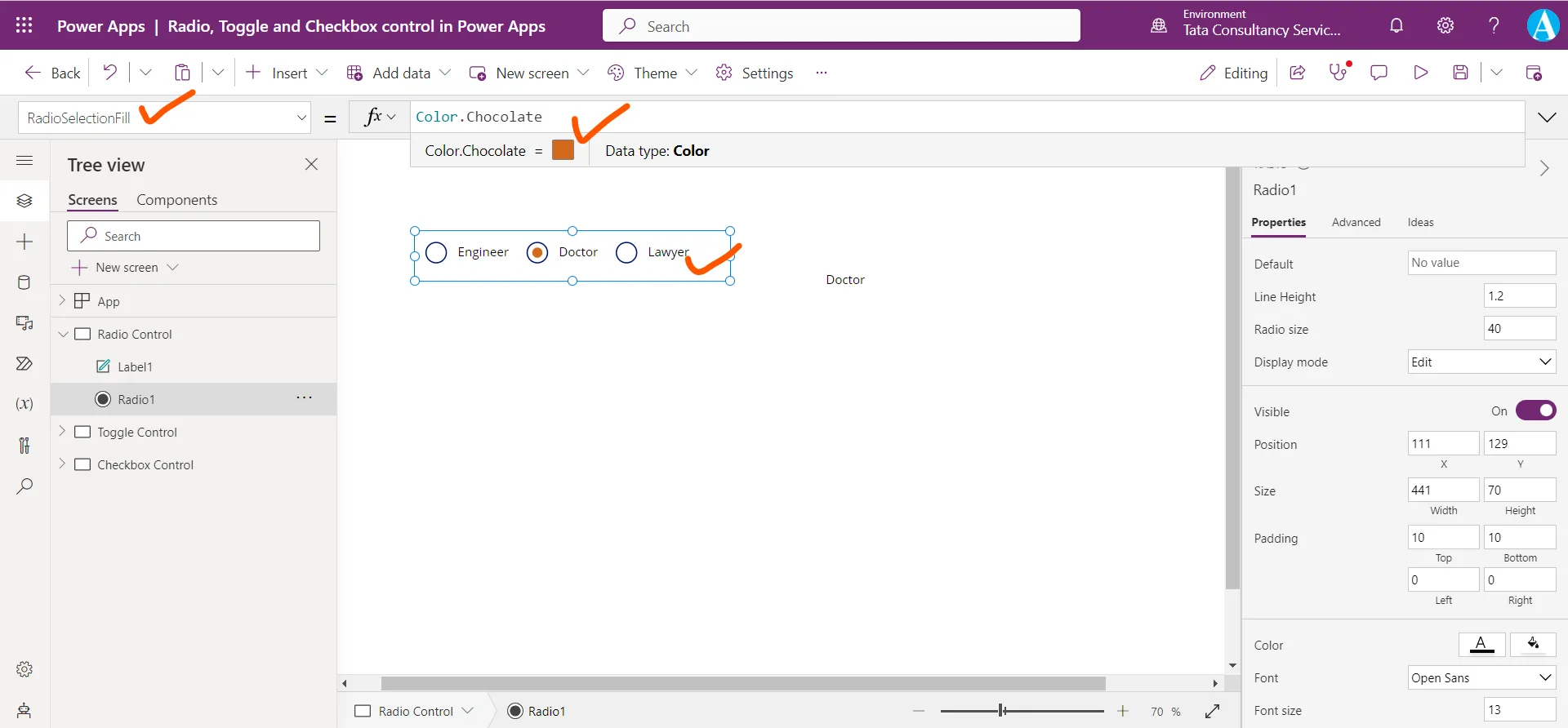Image resolution: width=1568 pixels, height=728 pixels.
Task: Expand the formula bar chevron
Action: pos(1547,118)
